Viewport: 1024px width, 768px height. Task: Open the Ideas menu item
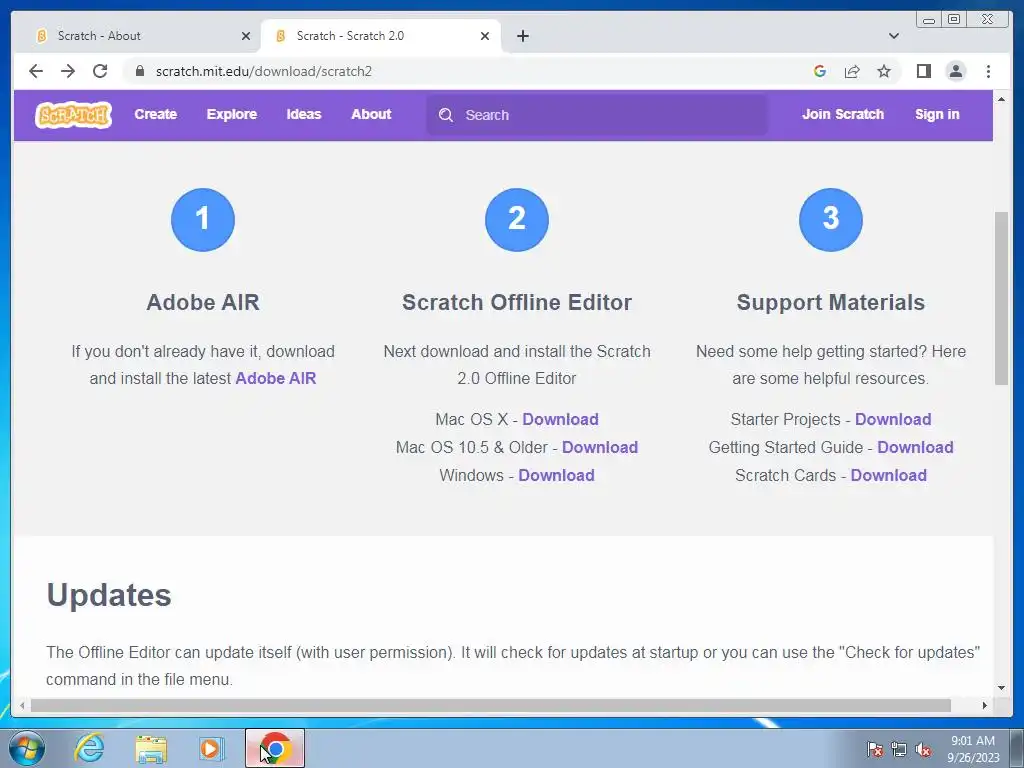(304, 114)
